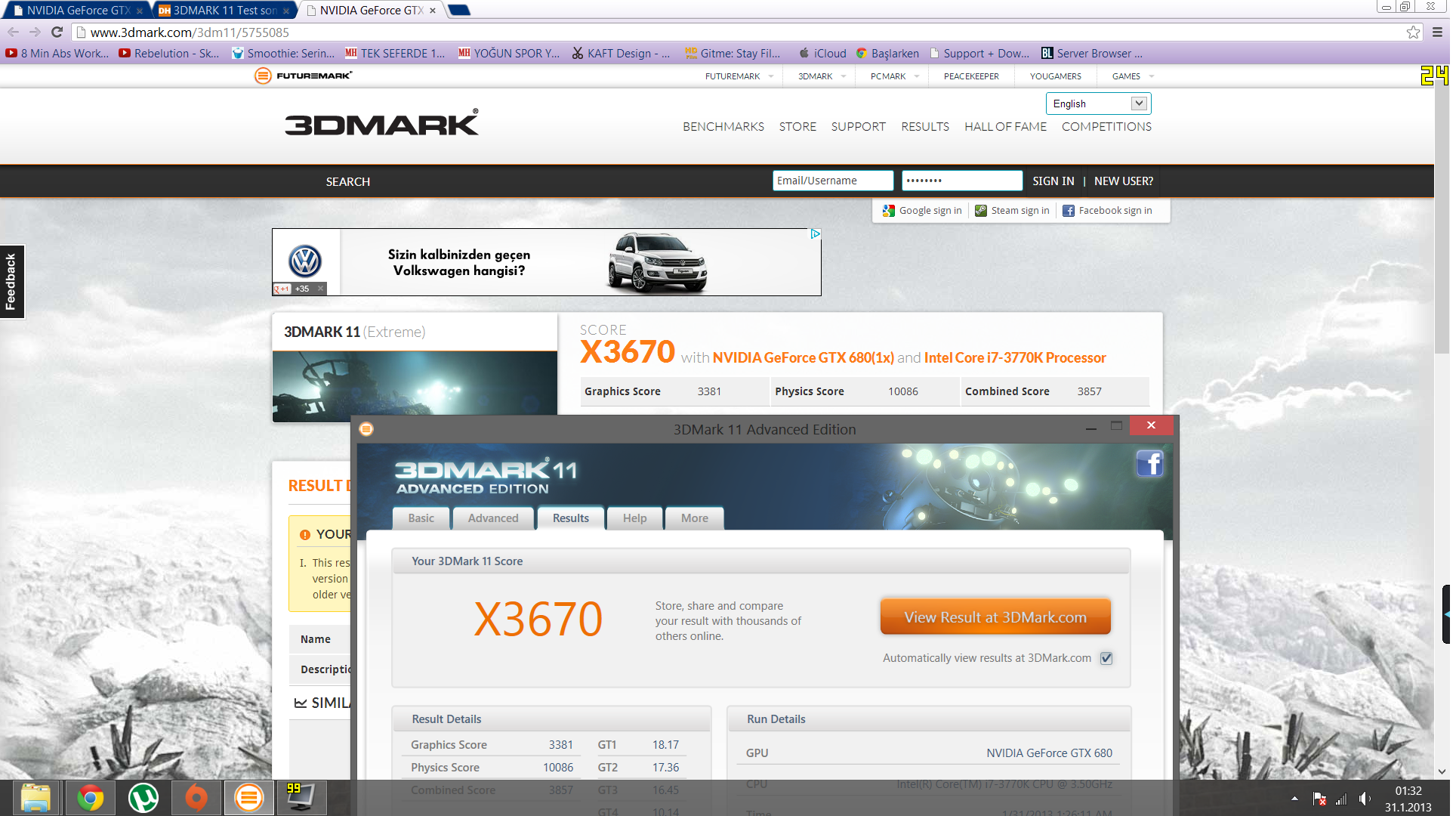Click the Email/Username input field

tap(833, 181)
